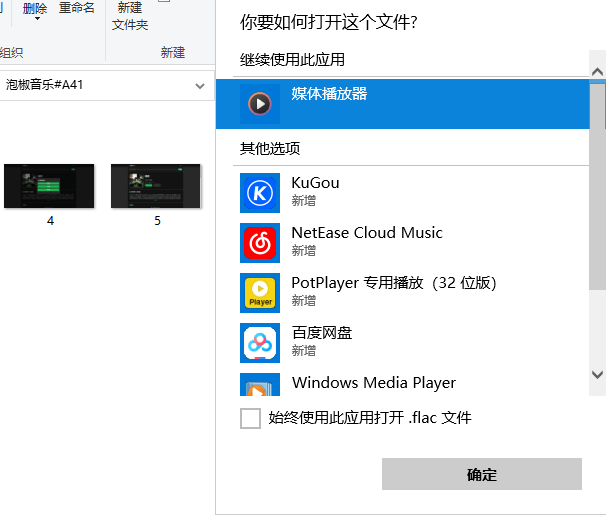The height and width of the screenshot is (515, 606).
Task: Choose the 百度网盘 cloud icon
Action: tap(260, 343)
